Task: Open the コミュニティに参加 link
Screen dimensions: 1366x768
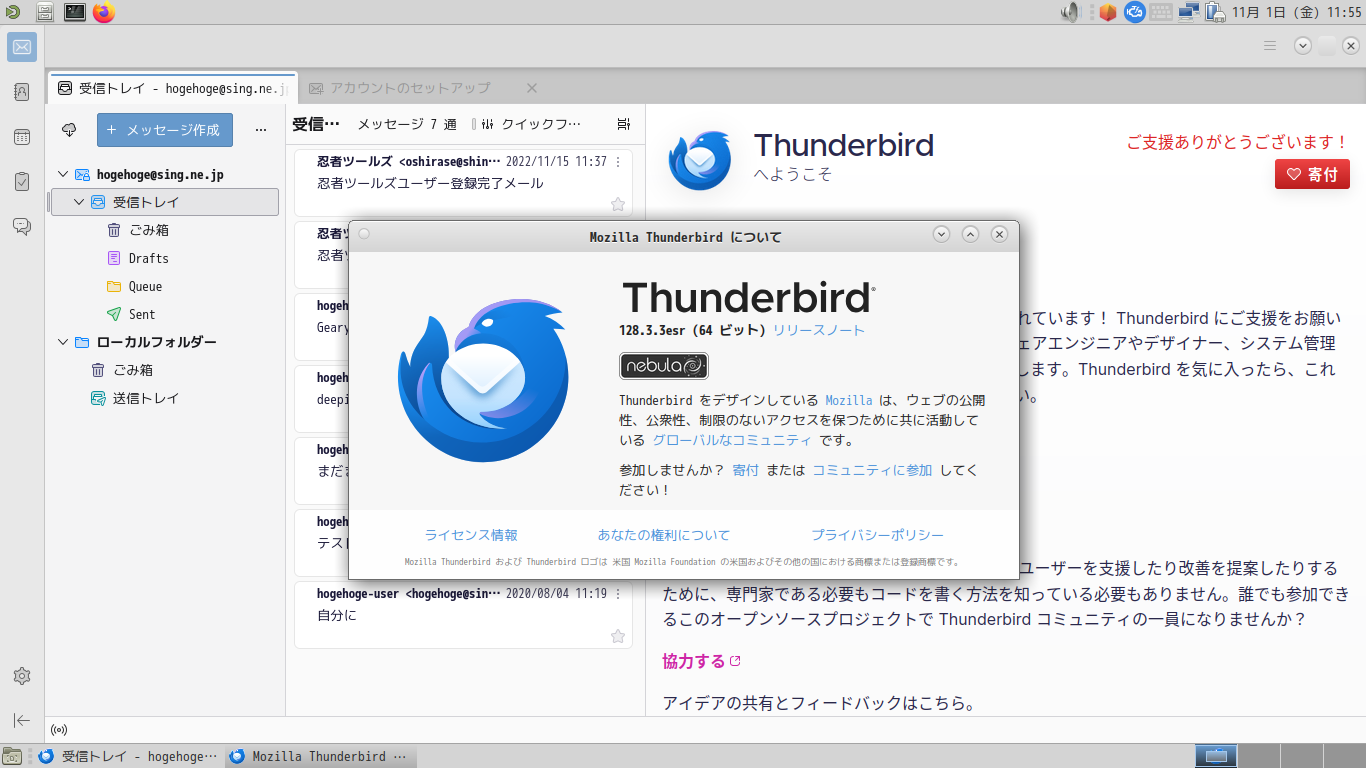Action: (872, 470)
